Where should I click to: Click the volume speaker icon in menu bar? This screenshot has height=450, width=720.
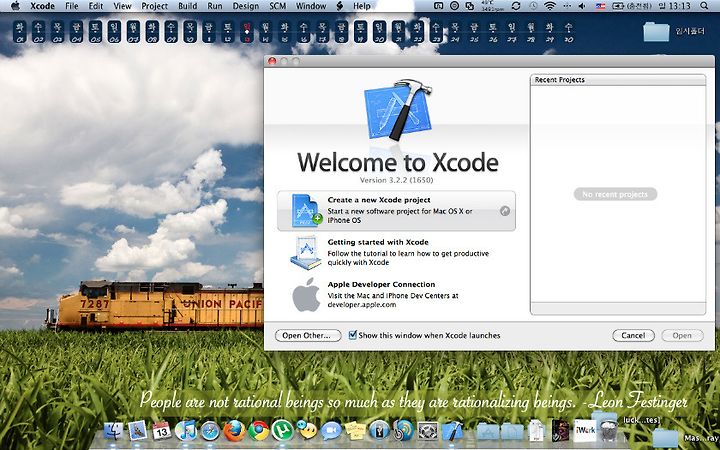click(x=582, y=6)
